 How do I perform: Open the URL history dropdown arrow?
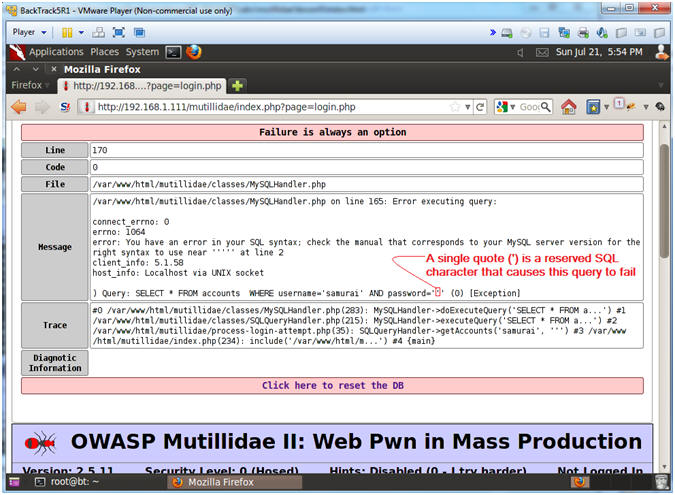[468, 107]
